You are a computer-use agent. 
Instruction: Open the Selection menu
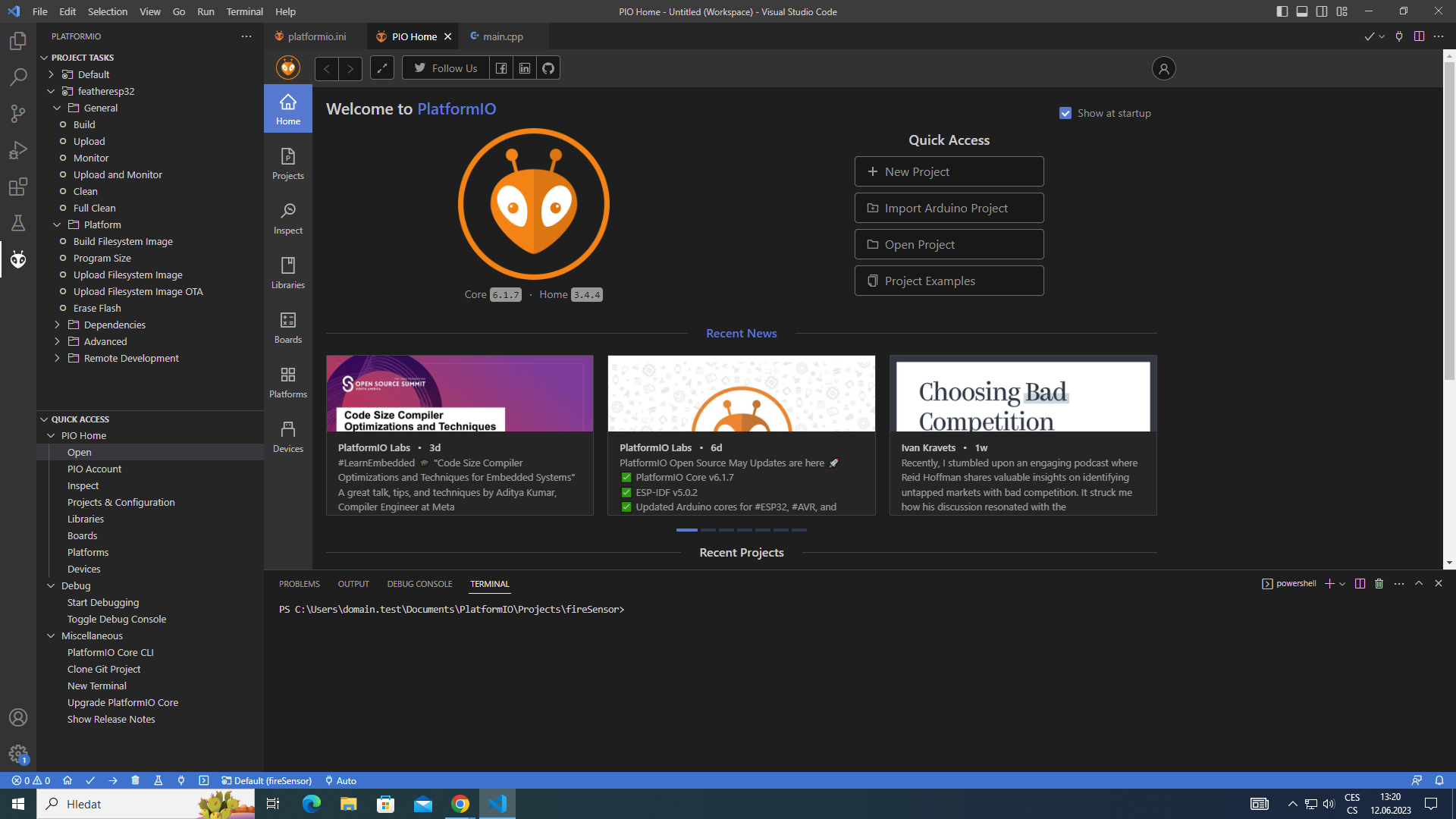pos(108,11)
